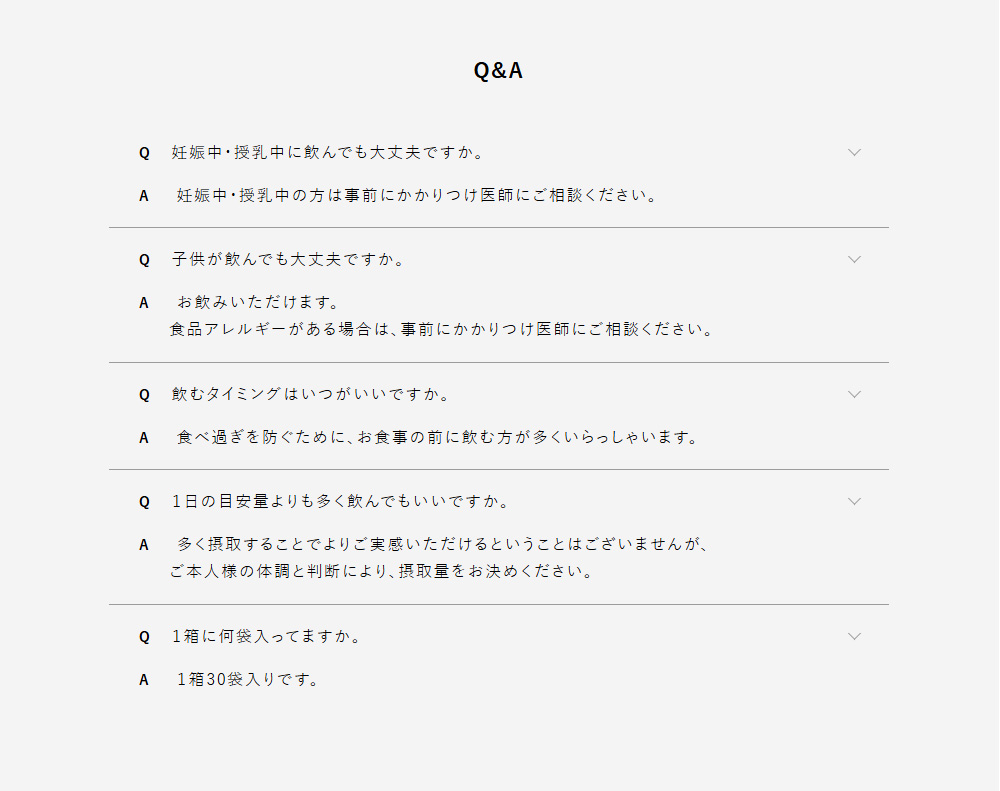Click the Q marker of the first question
The image size is (1000, 791).
[144, 153]
